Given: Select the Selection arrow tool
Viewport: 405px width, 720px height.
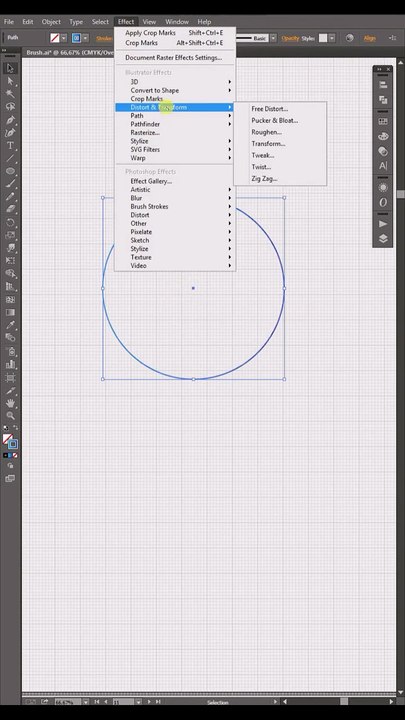Looking at the screenshot, I should [x=10, y=69].
